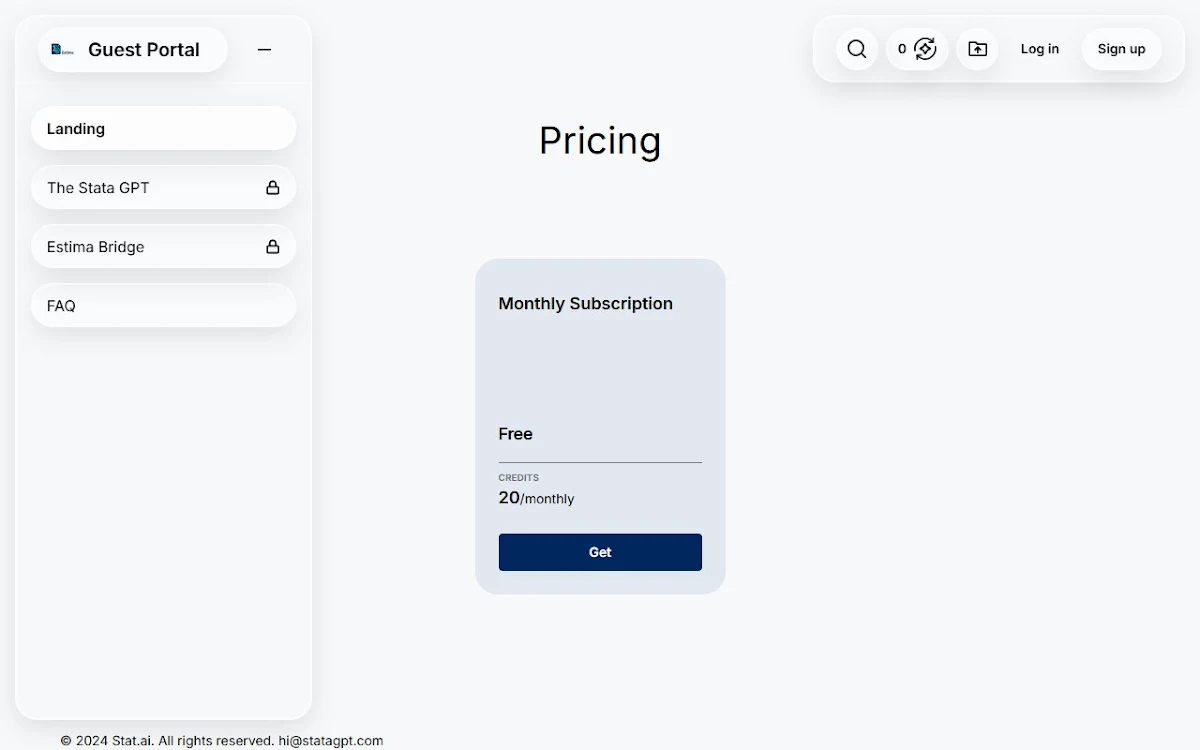Open the search magnifier icon

tap(857, 49)
